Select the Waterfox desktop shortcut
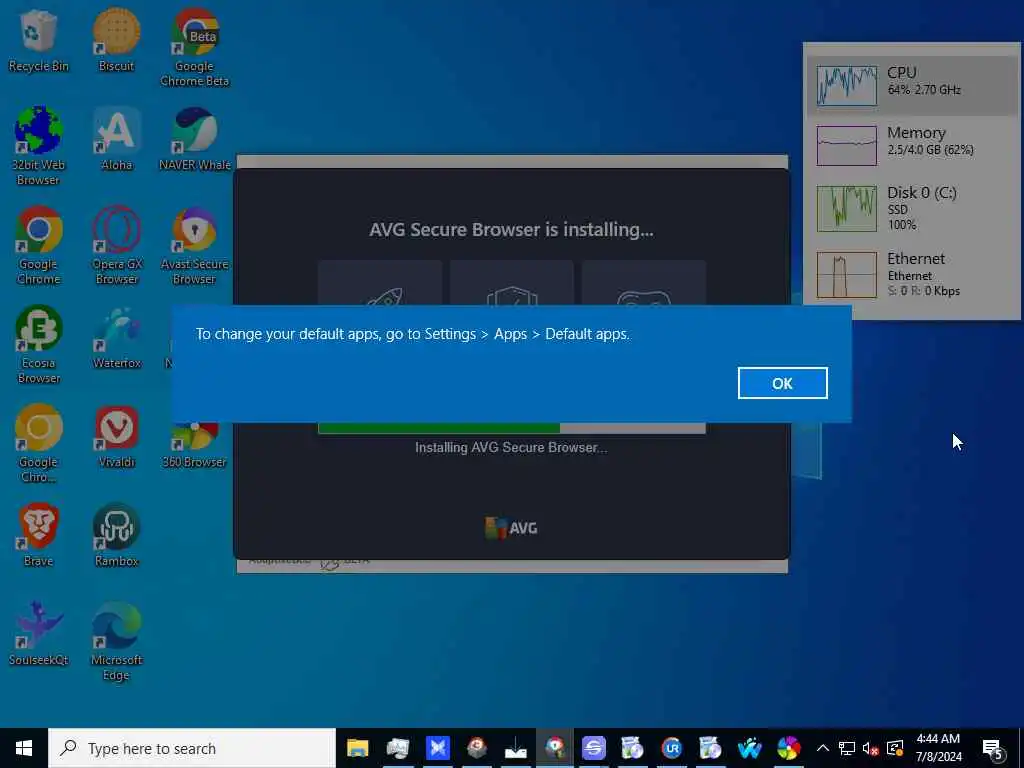This screenshot has height=768, width=1024. click(116, 338)
